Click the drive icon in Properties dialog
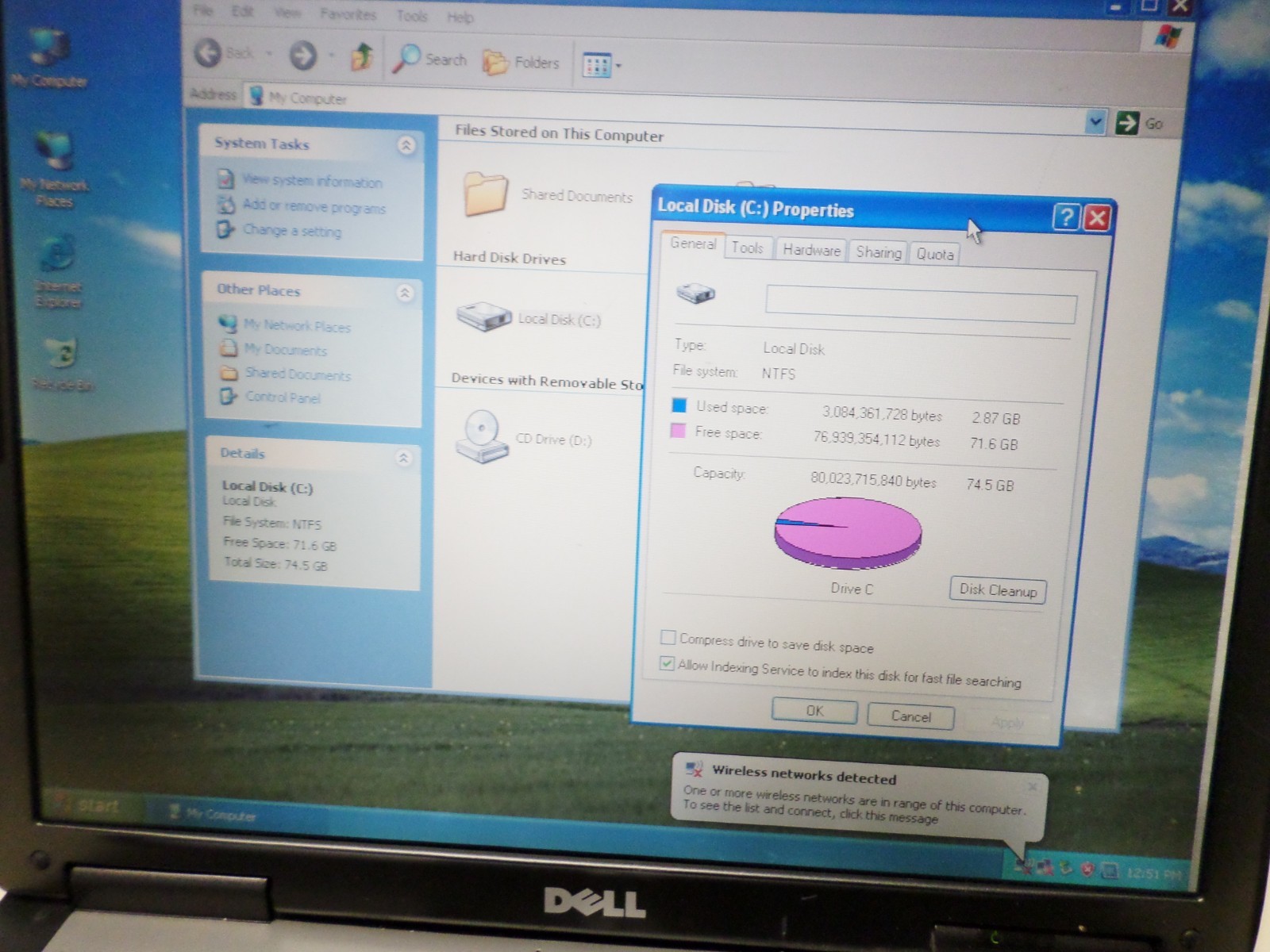This screenshot has height=952, width=1270. 696,294
